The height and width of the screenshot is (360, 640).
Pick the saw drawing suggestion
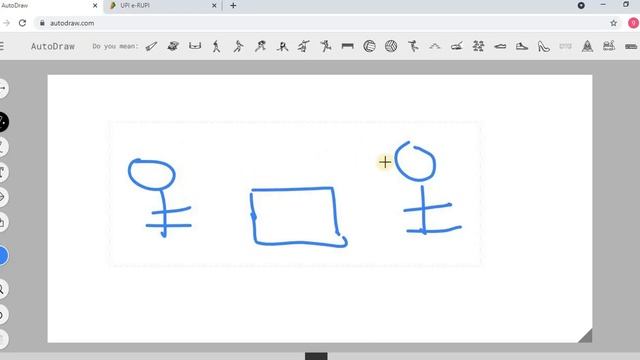click(151, 47)
